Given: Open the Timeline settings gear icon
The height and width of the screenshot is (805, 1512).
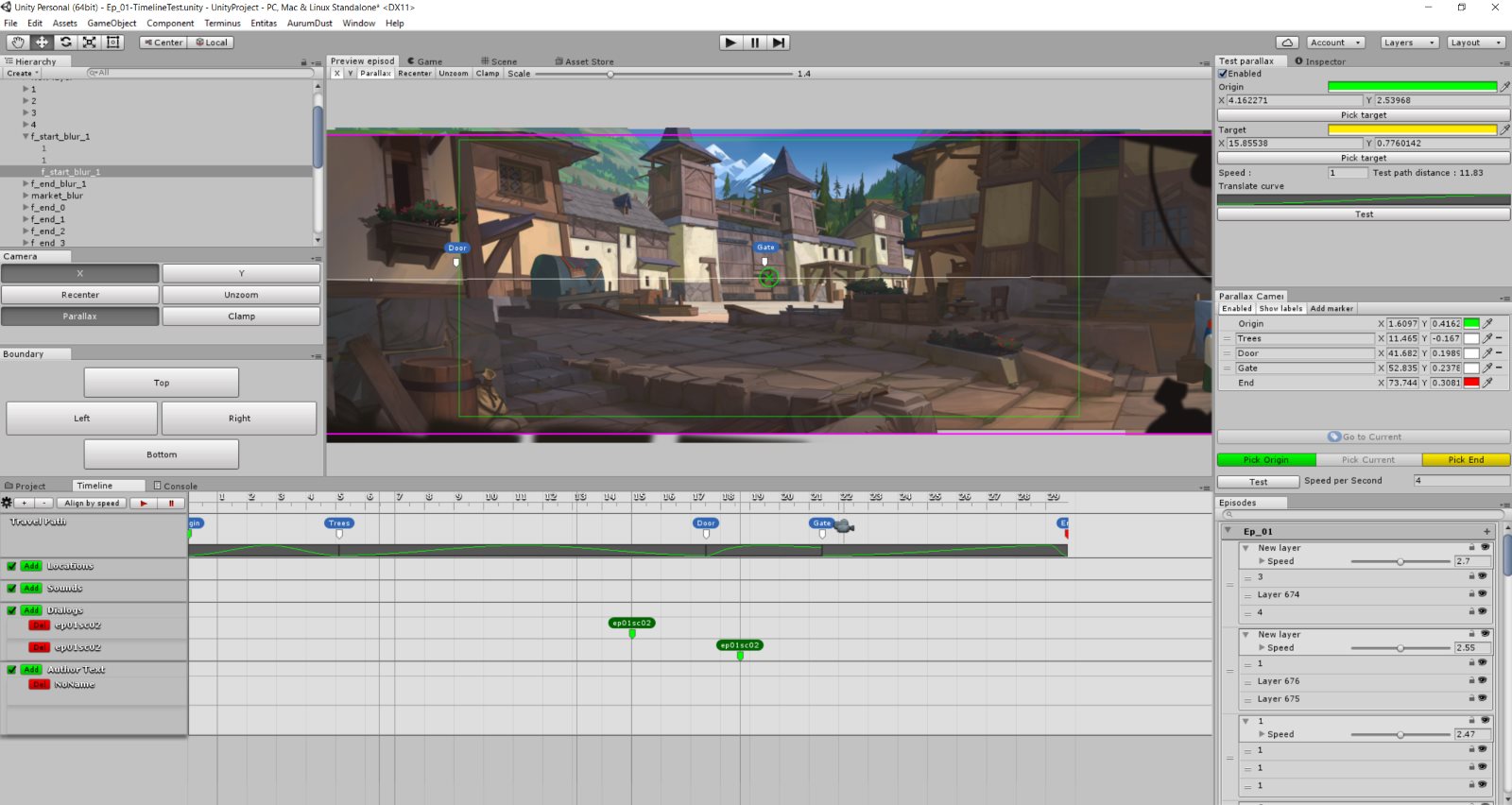Looking at the screenshot, I should (x=7, y=503).
